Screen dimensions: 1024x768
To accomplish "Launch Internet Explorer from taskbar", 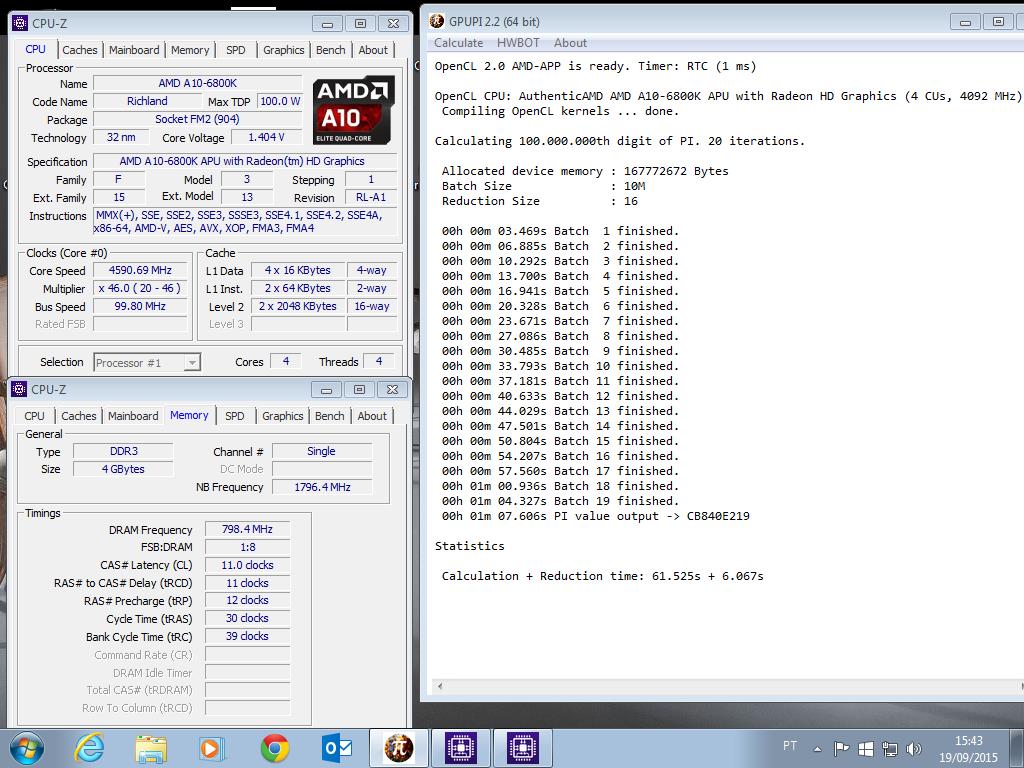I will [x=89, y=748].
